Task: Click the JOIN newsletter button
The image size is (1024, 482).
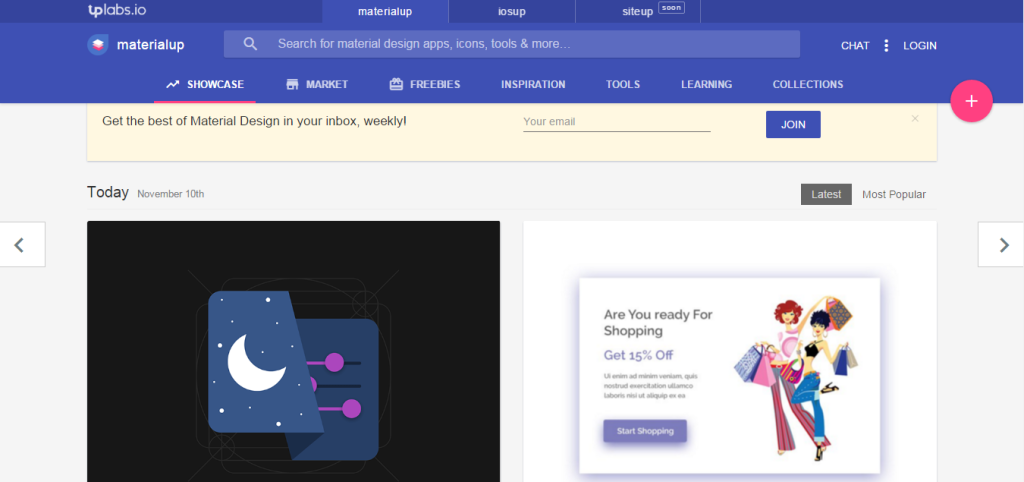Action: pos(792,124)
